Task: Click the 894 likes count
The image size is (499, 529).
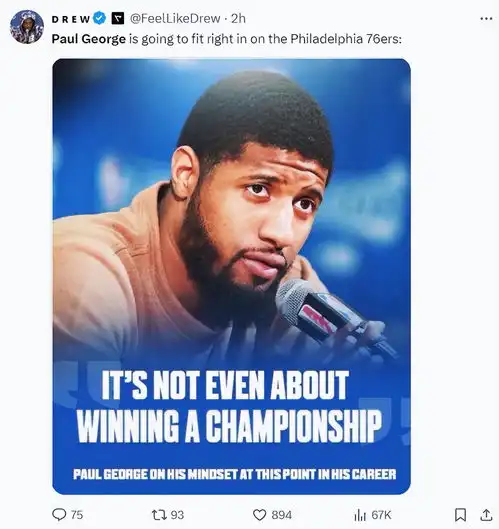Action: pyautogui.click(x=282, y=515)
